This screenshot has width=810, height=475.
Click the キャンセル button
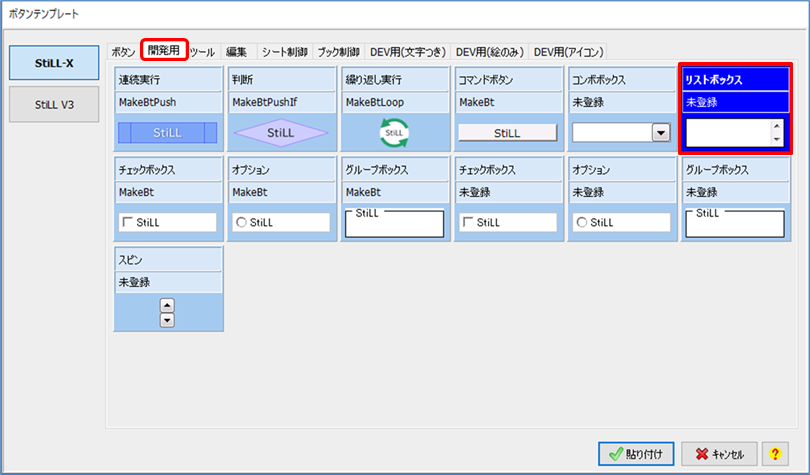coord(718,453)
